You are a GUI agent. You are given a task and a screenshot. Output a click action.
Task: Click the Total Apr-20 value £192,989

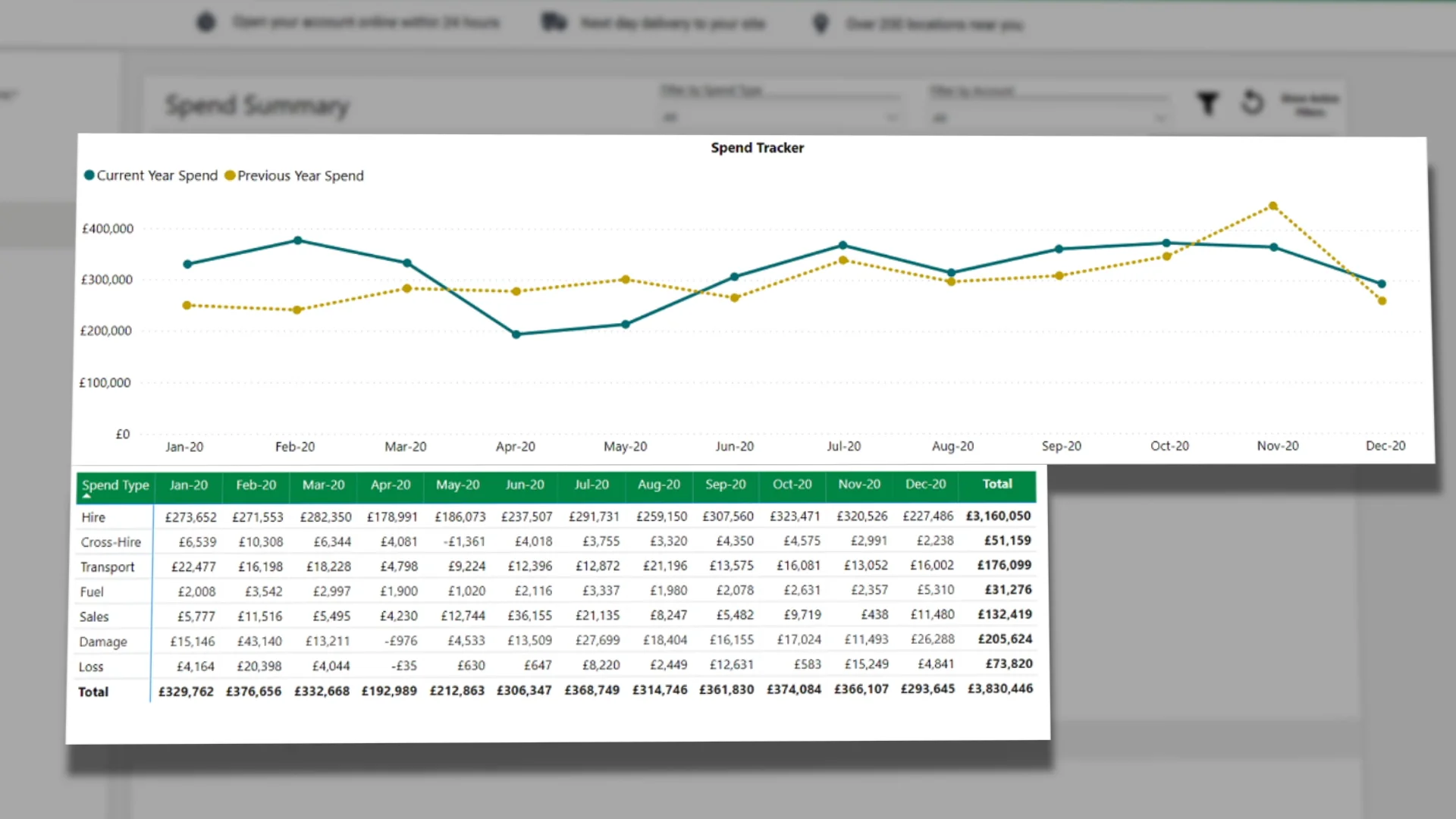[x=389, y=691]
